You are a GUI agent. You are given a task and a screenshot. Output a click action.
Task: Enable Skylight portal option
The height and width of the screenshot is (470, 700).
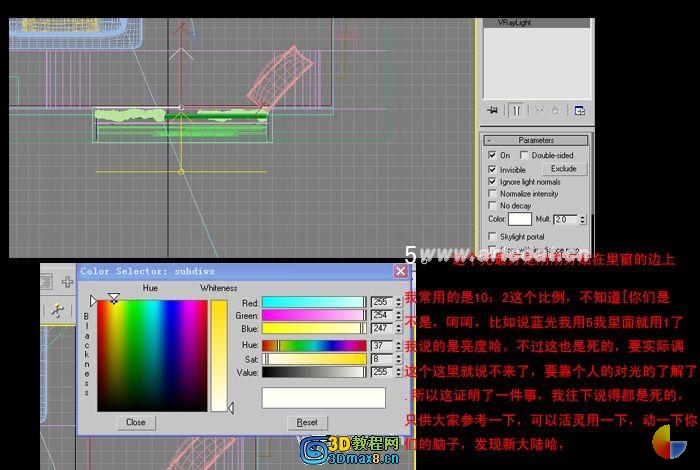[x=492, y=236]
